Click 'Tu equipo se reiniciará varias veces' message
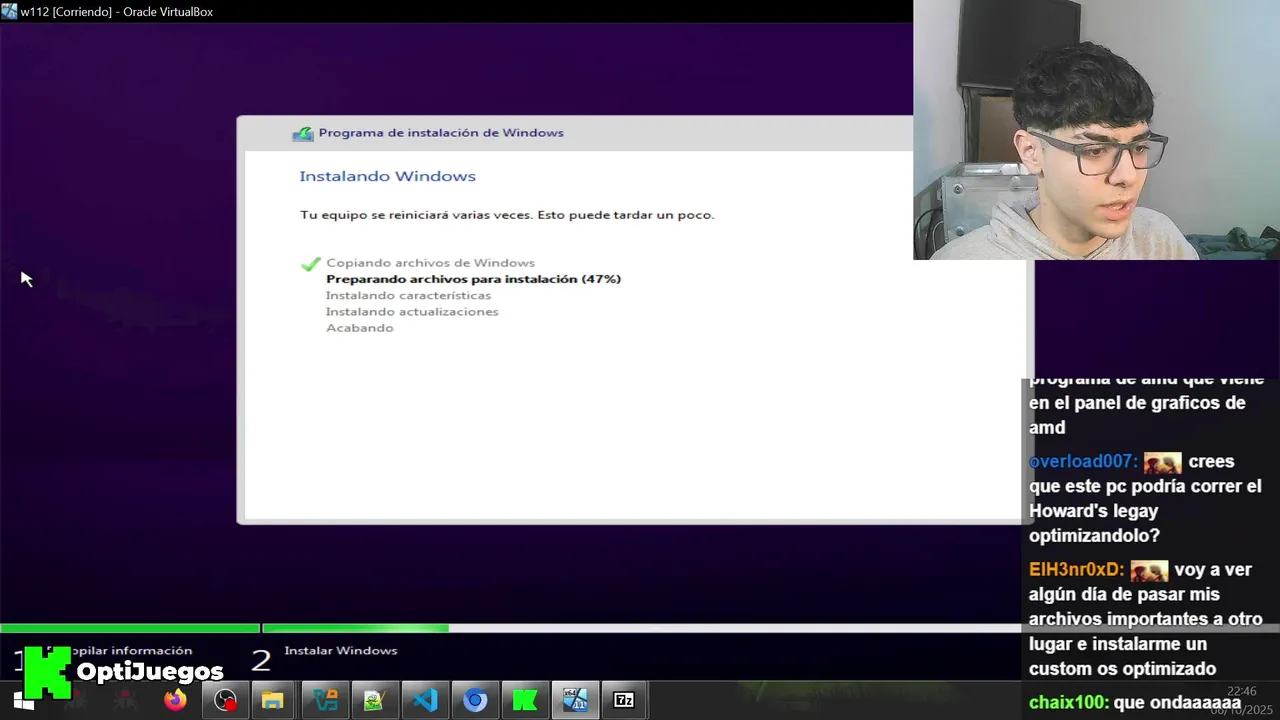 [x=507, y=215]
